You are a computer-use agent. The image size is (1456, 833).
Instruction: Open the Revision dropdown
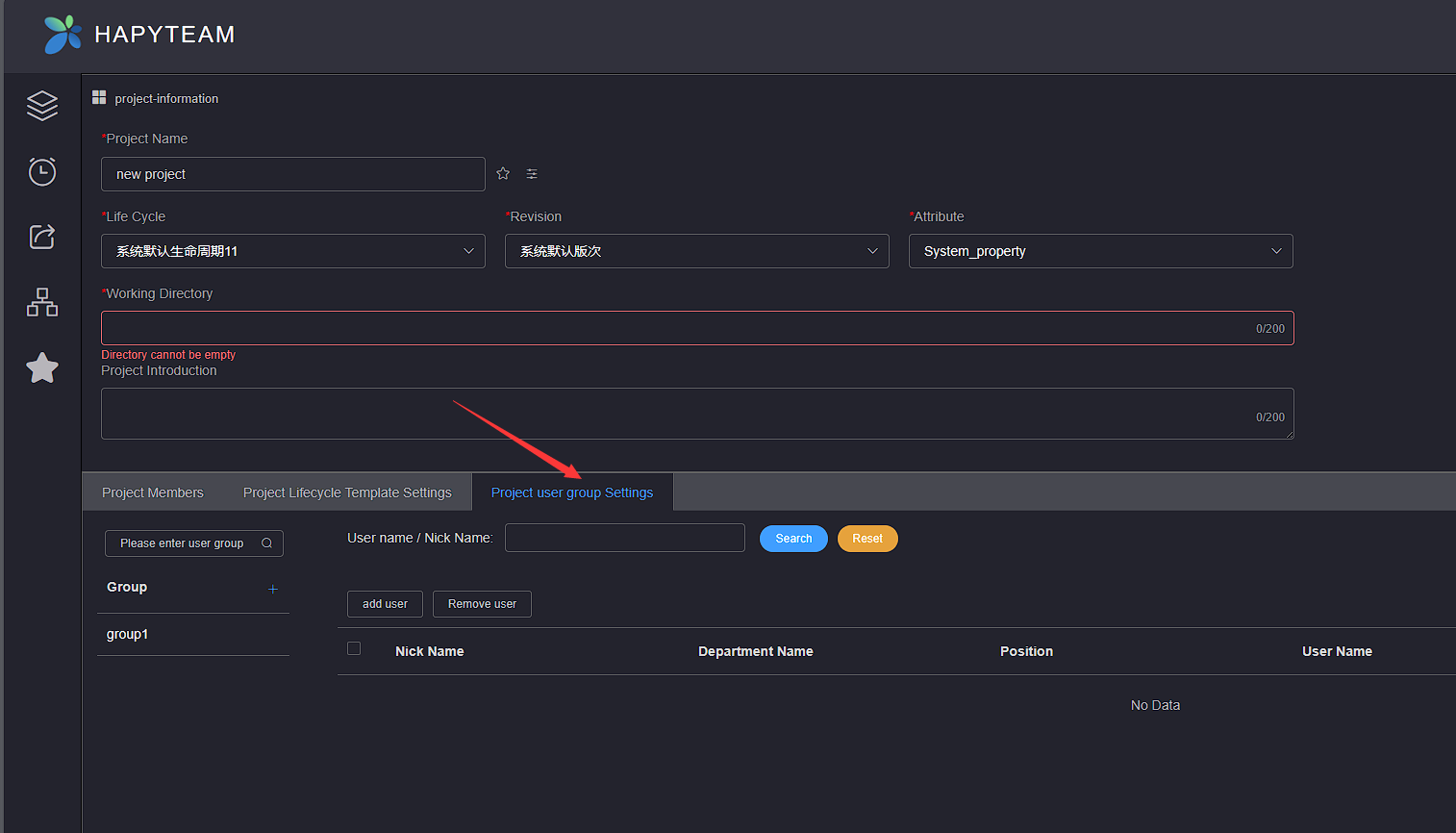[x=697, y=251]
